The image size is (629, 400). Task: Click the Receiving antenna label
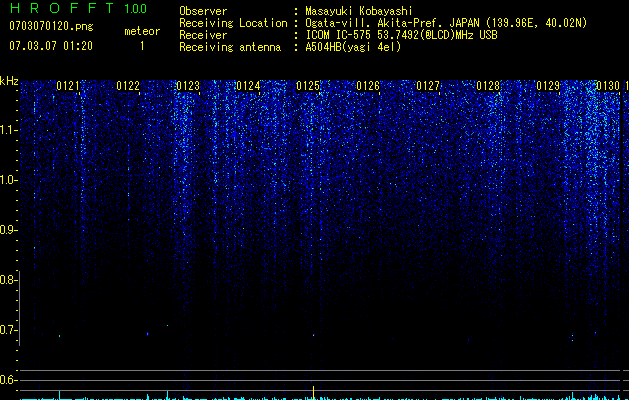point(230,47)
